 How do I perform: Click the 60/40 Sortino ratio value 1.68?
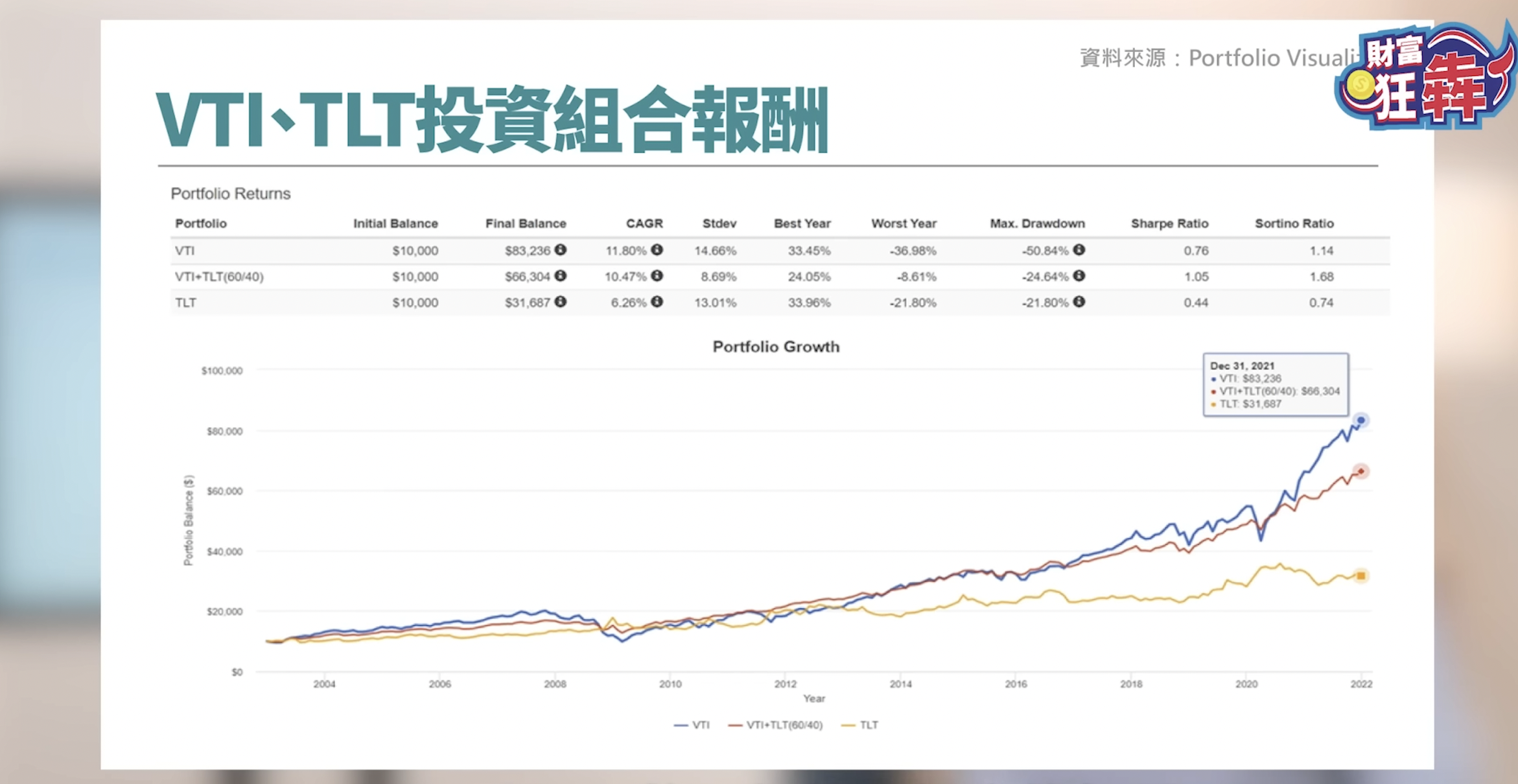(x=1322, y=277)
